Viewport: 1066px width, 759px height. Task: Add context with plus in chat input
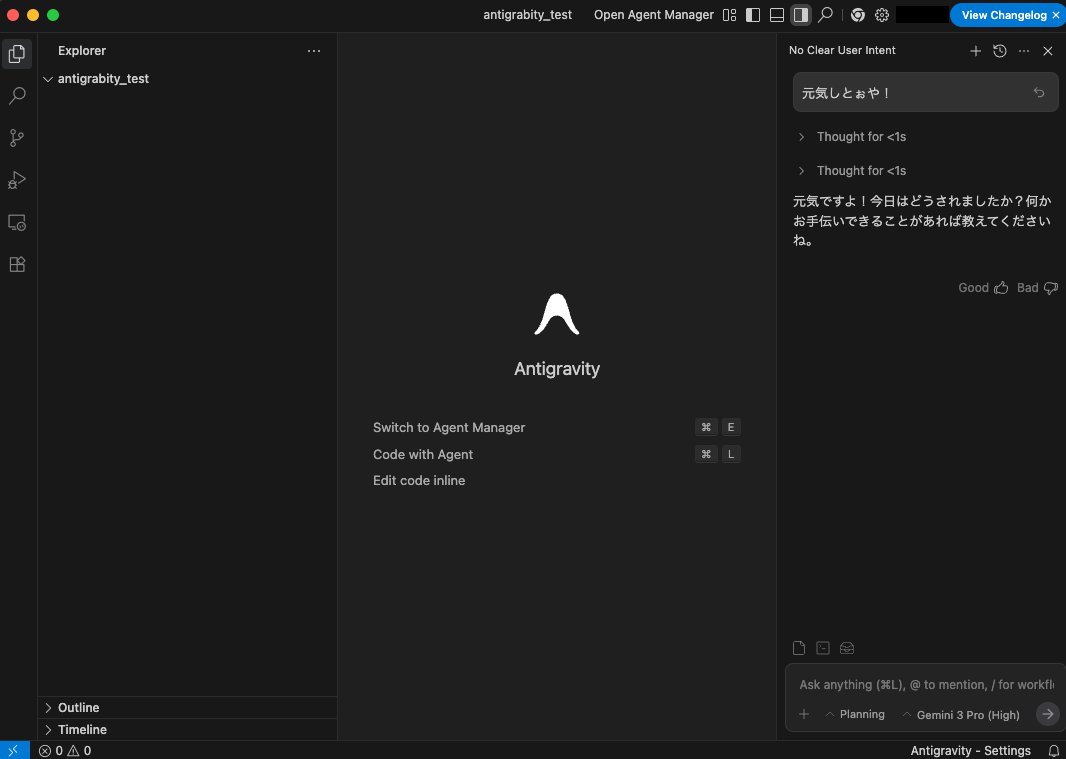(804, 714)
